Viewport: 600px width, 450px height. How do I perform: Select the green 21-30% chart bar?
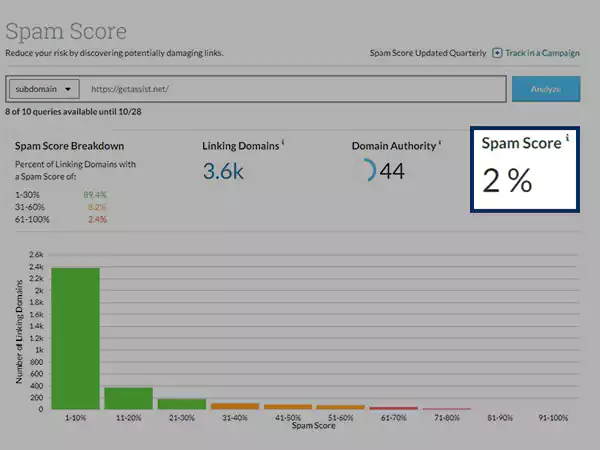pyautogui.click(x=181, y=403)
